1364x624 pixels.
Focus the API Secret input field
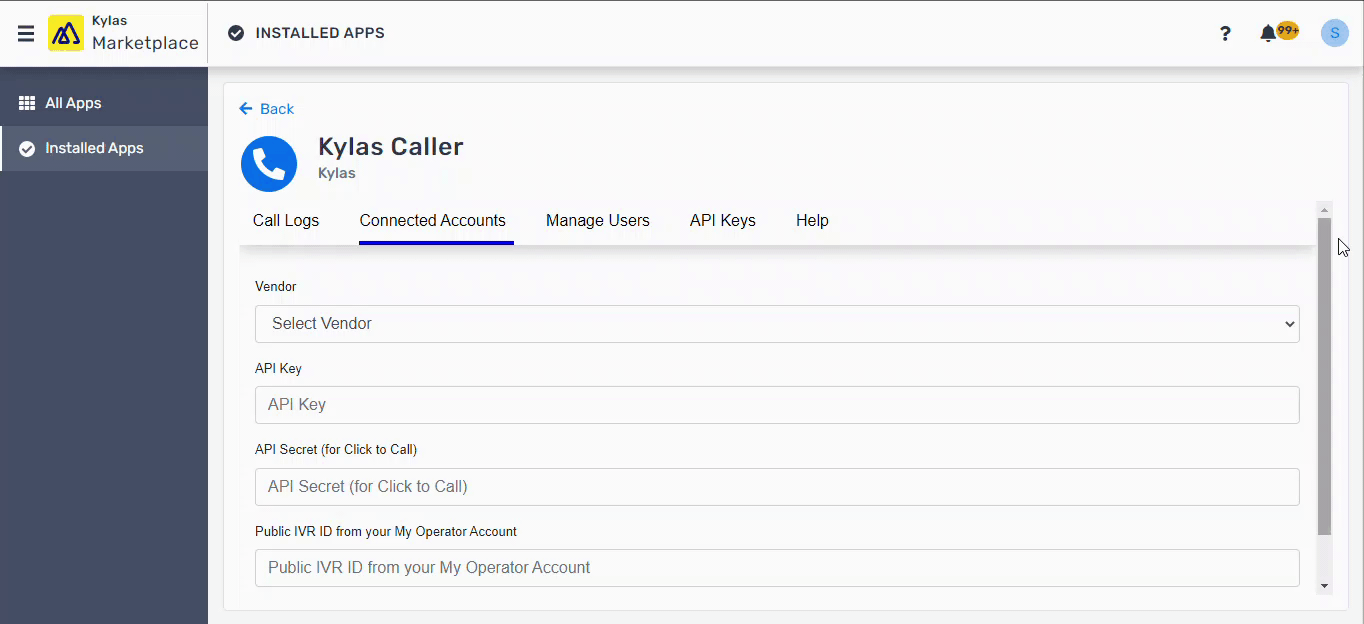click(x=777, y=487)
